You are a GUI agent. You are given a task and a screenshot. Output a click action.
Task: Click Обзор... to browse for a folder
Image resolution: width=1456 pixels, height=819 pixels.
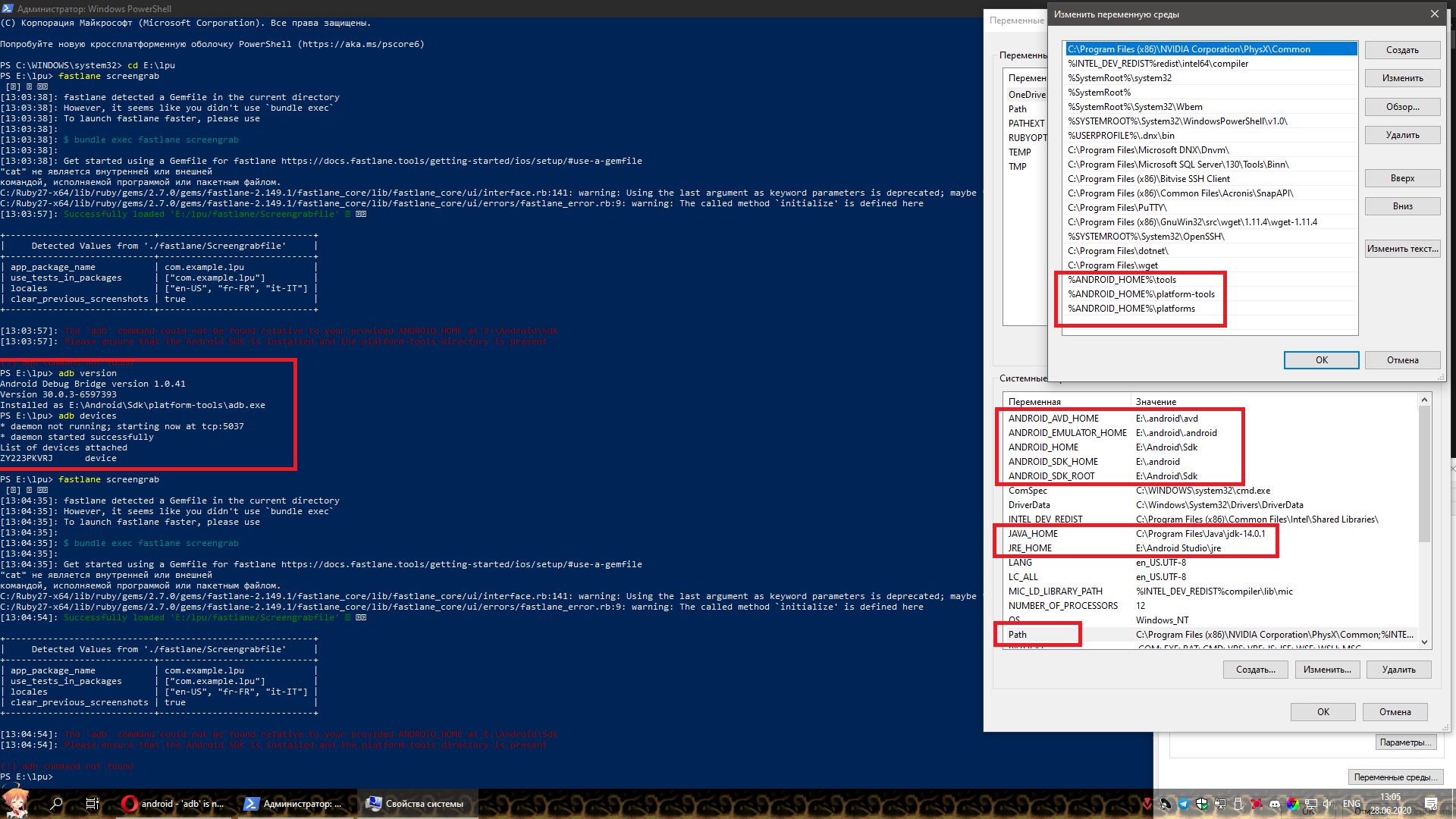click(1401, 106)
